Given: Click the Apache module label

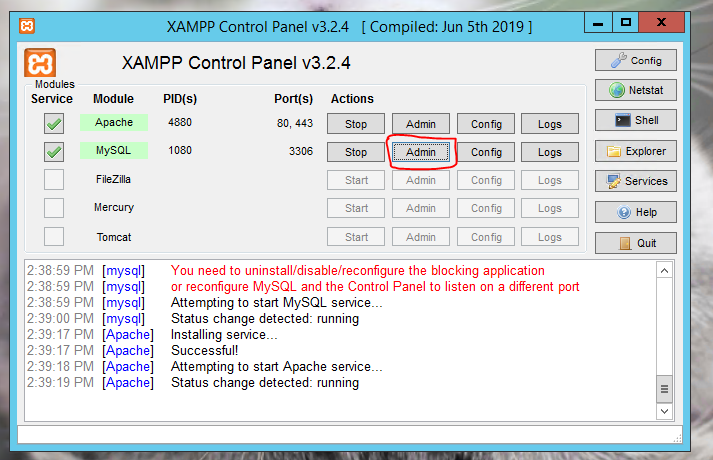Looking at the screenshot, I should click(114, 122).
